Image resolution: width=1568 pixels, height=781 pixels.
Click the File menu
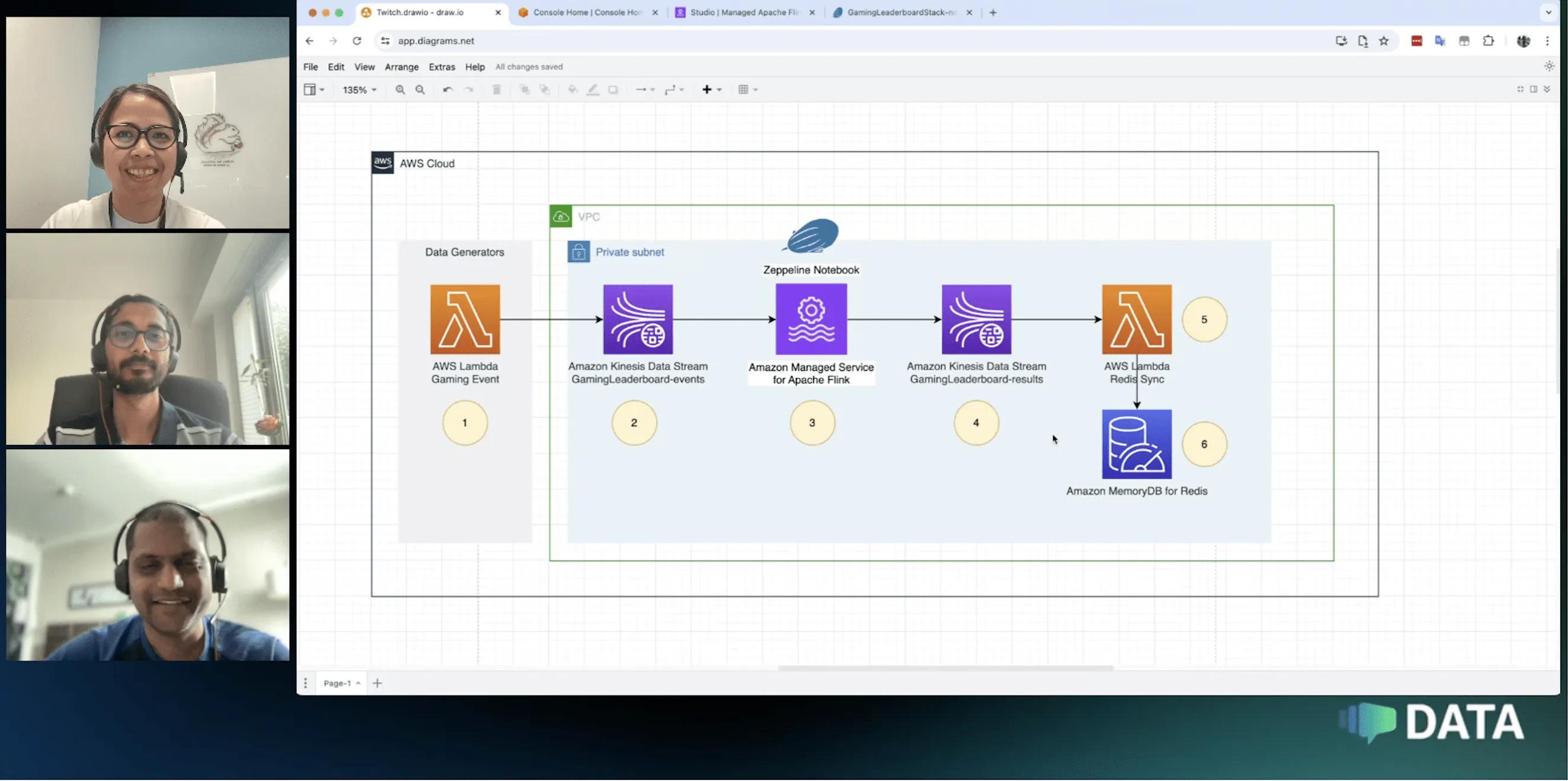click(311, 66)
